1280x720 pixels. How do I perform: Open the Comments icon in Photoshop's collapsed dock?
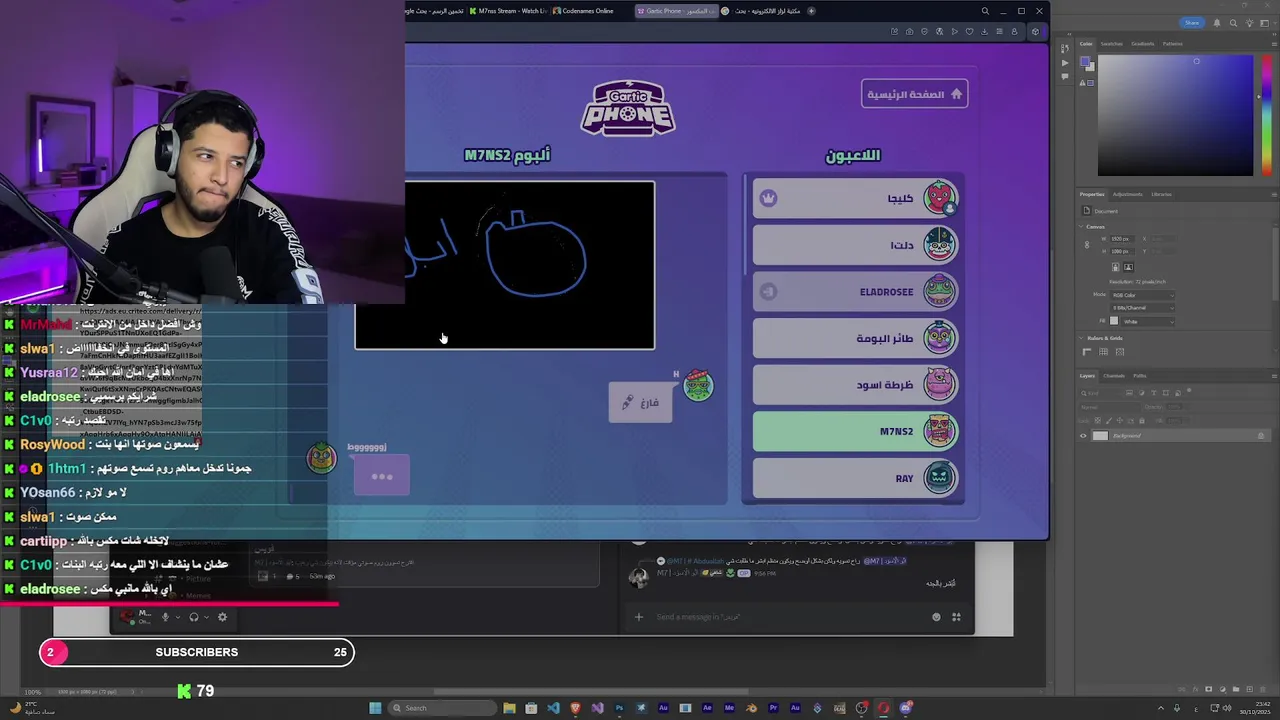[1065, 76]
